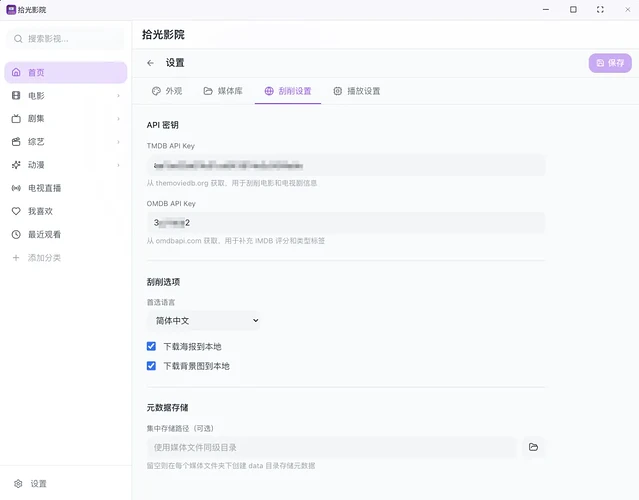Open 设置 at sidebar bottom
This screenshot has height=500, width=639.
pos(37,483)
